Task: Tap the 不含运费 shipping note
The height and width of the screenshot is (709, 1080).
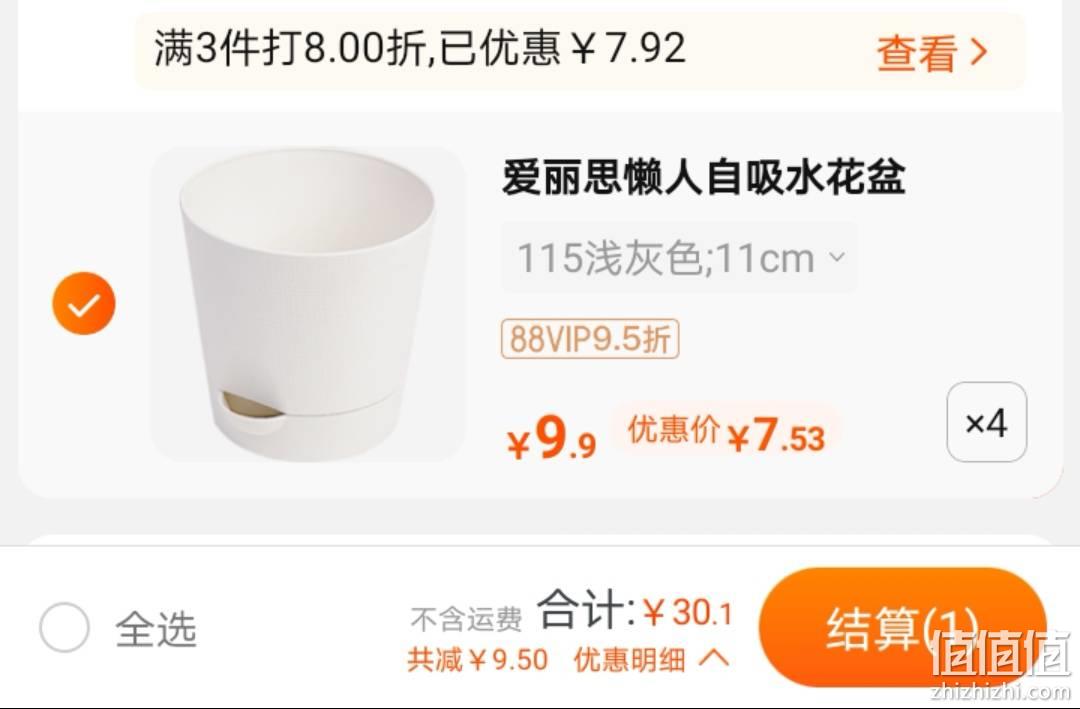Action: (x=466, y=619)
